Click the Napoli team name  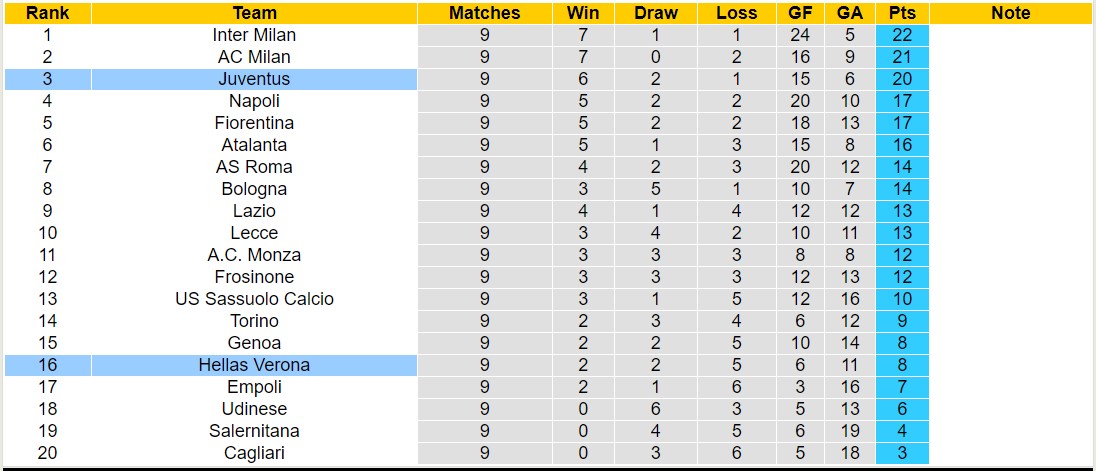tap(254, 101)
